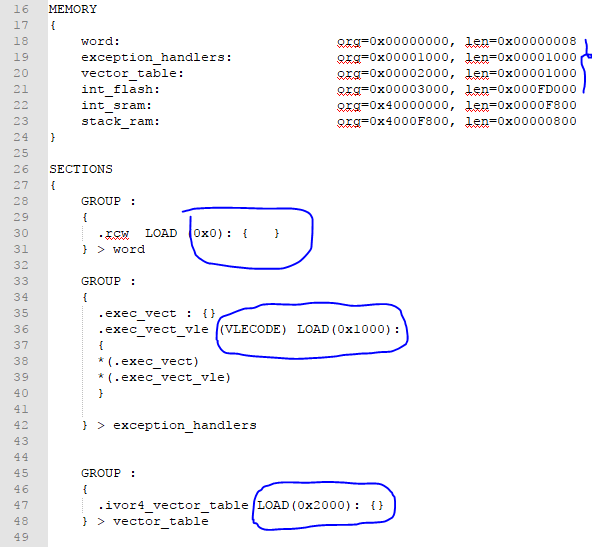Click the LOAD(0x2000) expression
The image size is (592, 547).
(x=305, y=505)
